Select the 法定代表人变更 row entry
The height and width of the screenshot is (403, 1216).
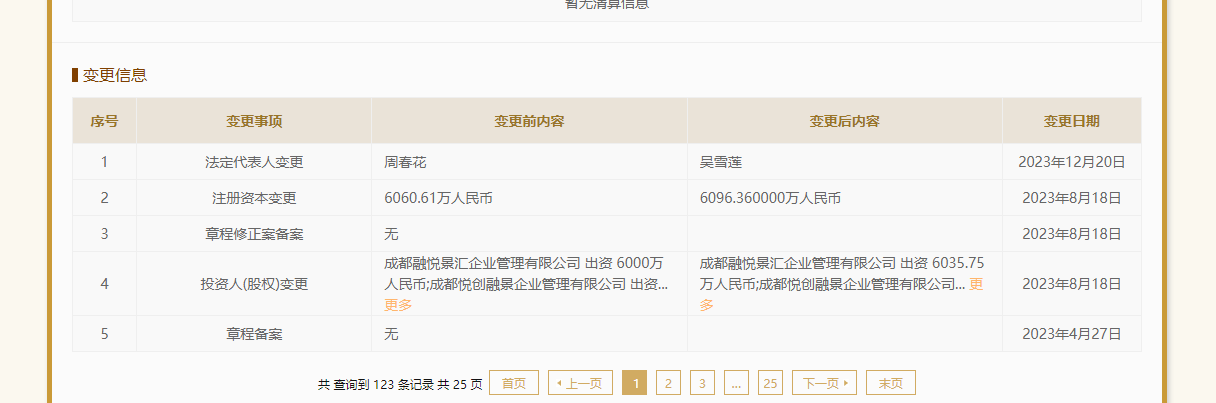pos(254,162)
